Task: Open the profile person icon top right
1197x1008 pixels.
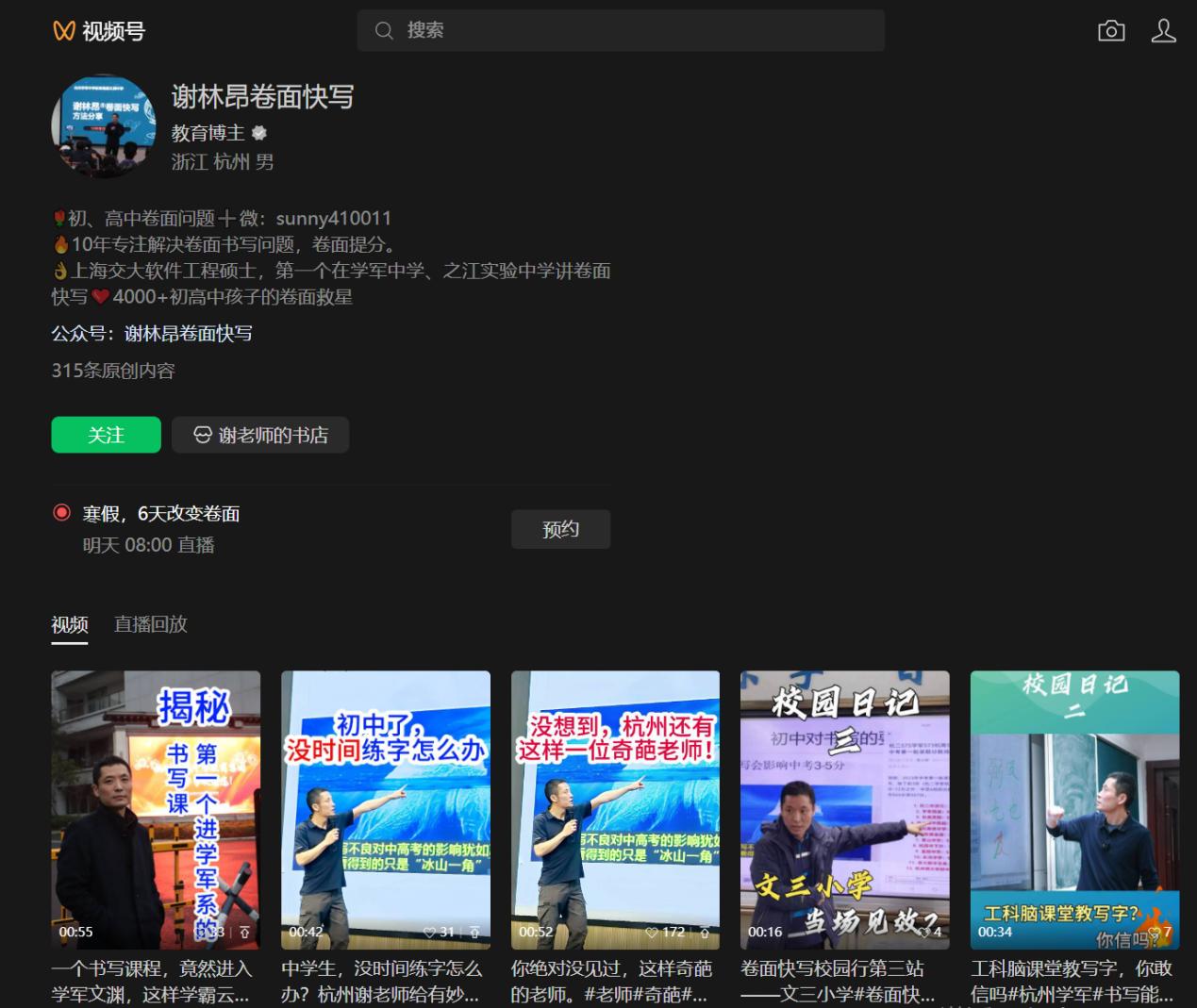Action: click(x=1163, y=30)
